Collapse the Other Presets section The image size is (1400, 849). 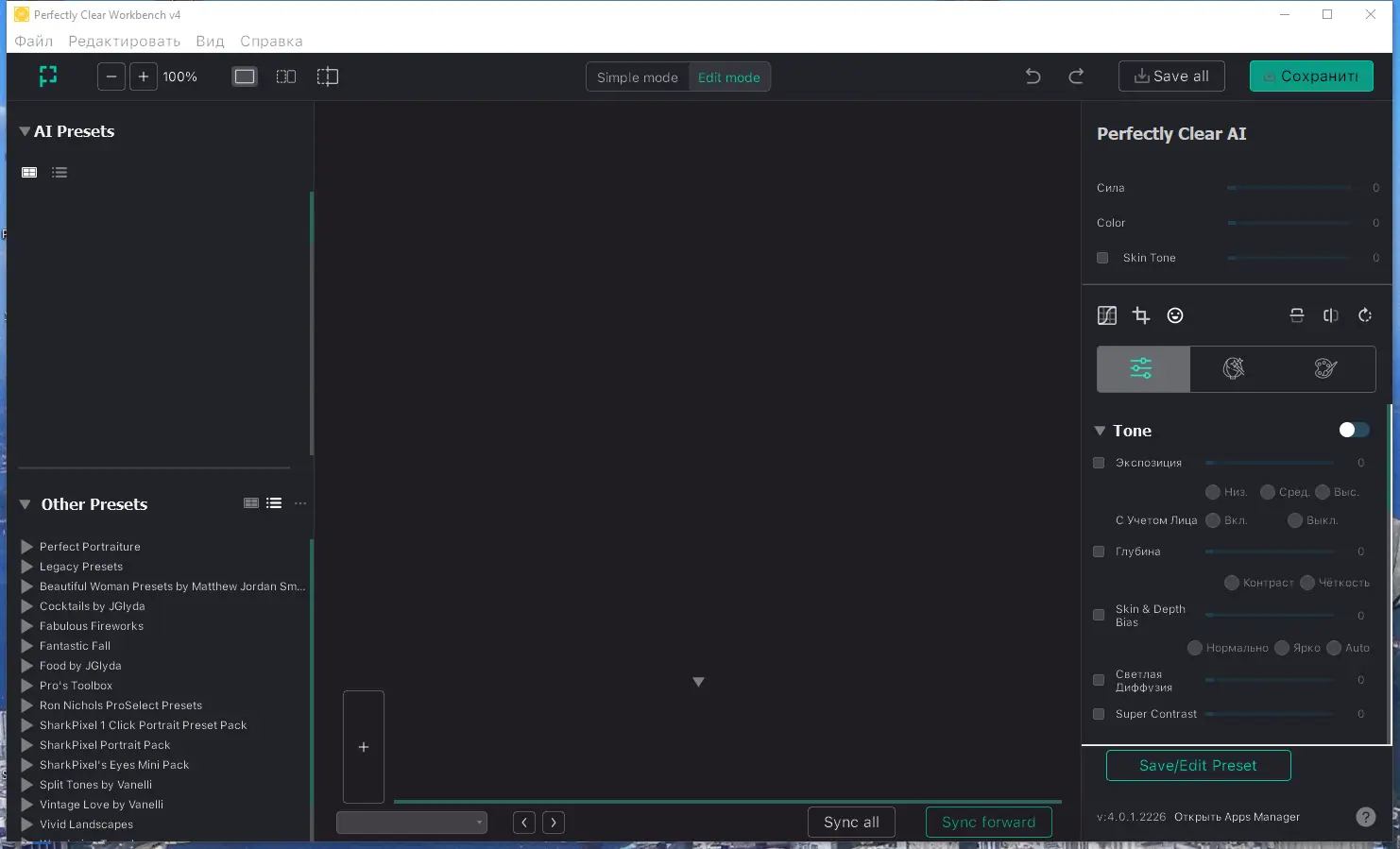click(26, 504)
